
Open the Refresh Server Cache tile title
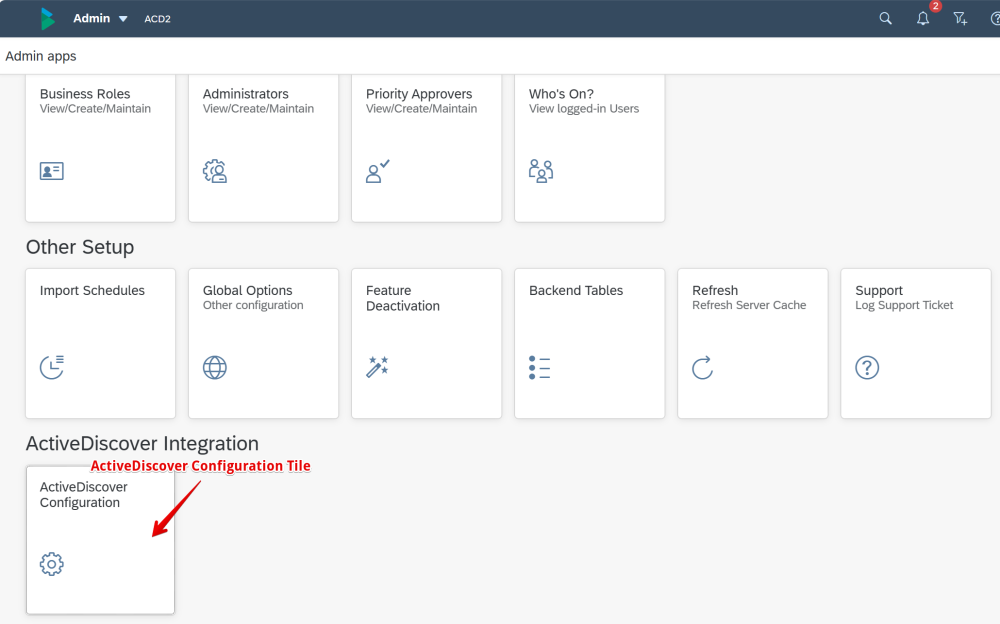[x=715, y=290]
